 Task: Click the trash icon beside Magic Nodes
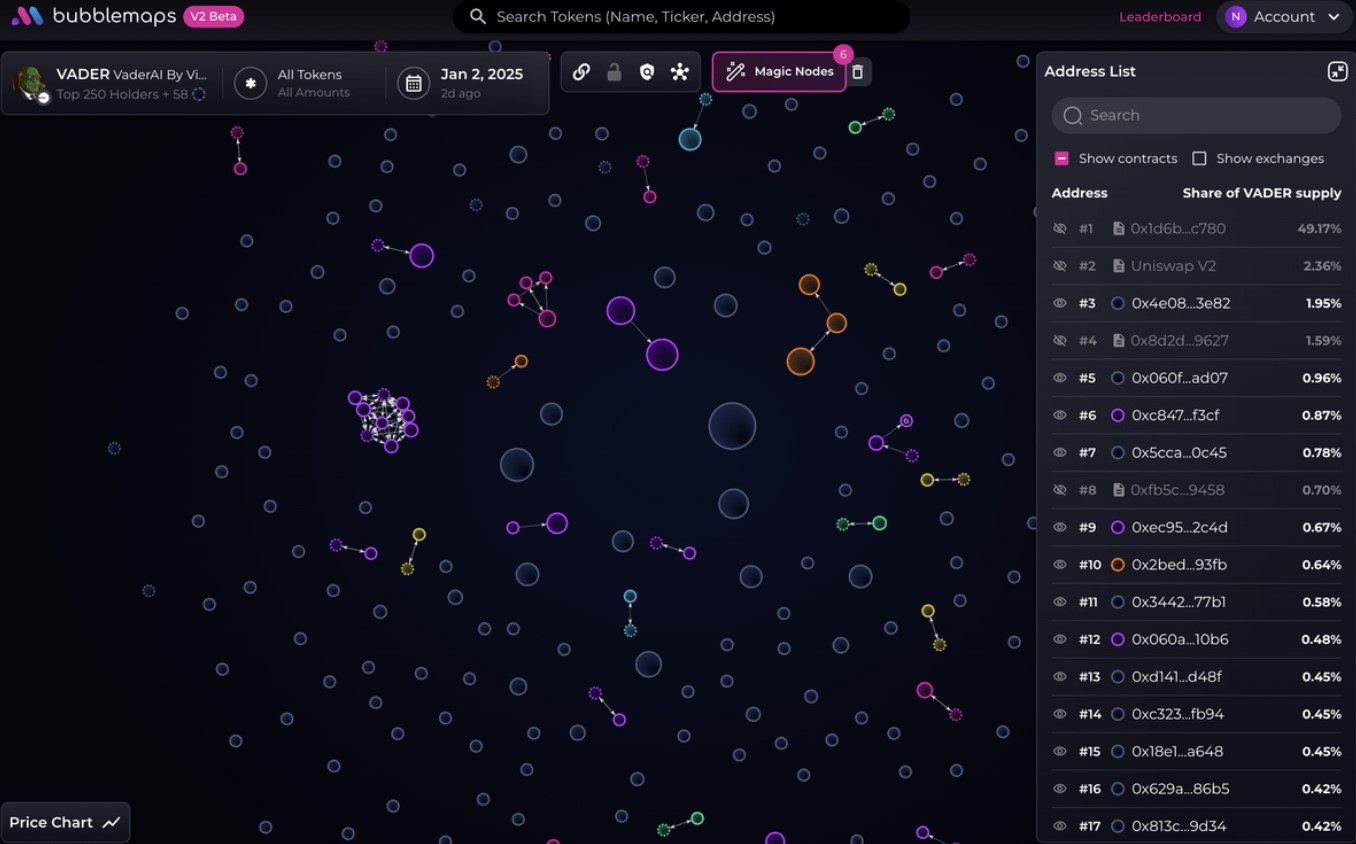(858, 72)
